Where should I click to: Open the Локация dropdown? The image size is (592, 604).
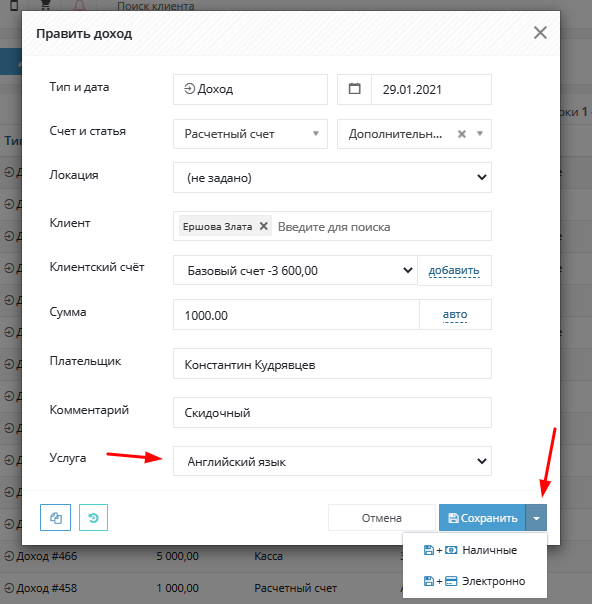[x=332, y=178]
